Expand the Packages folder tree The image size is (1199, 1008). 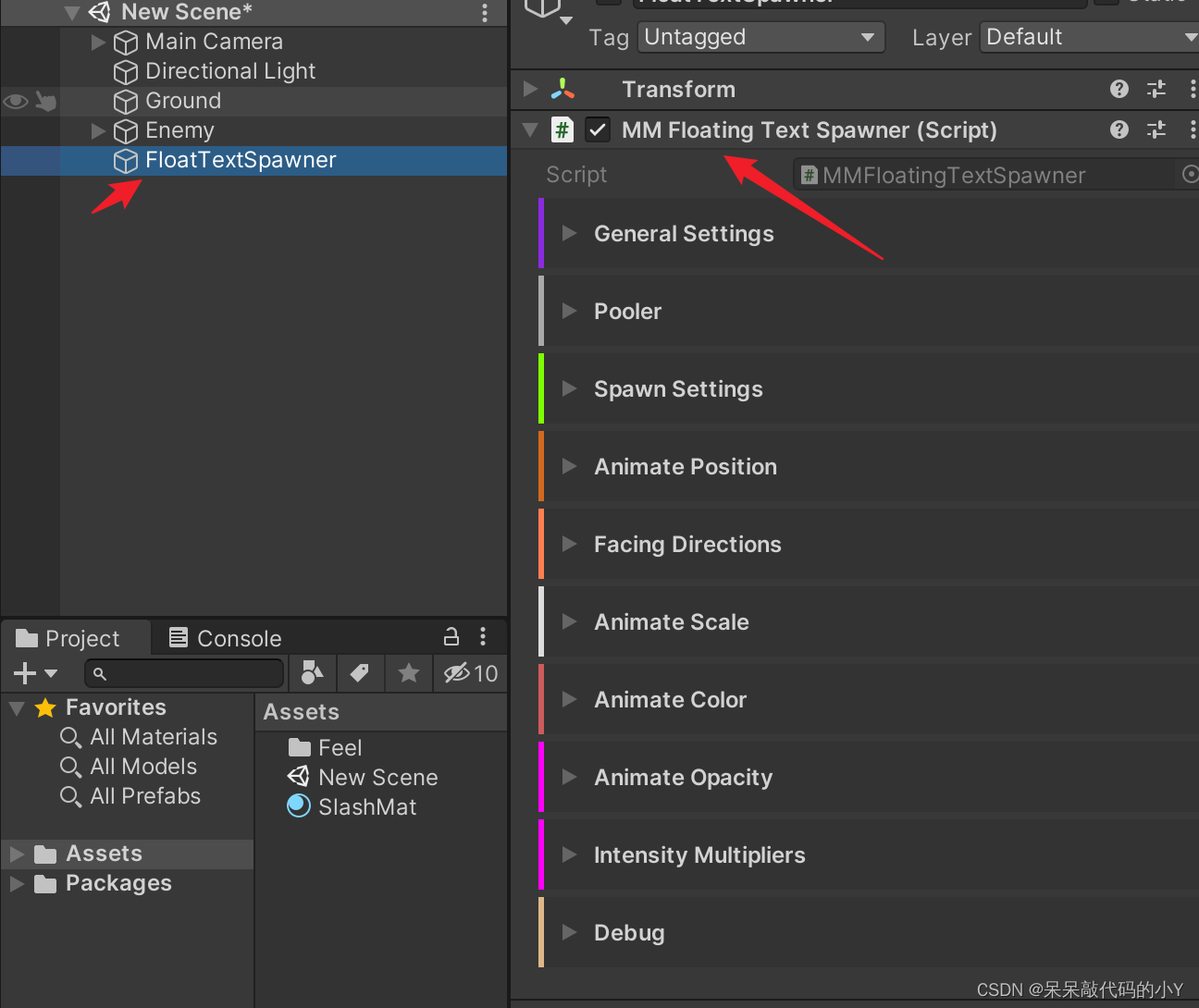(x=17, y=883)
